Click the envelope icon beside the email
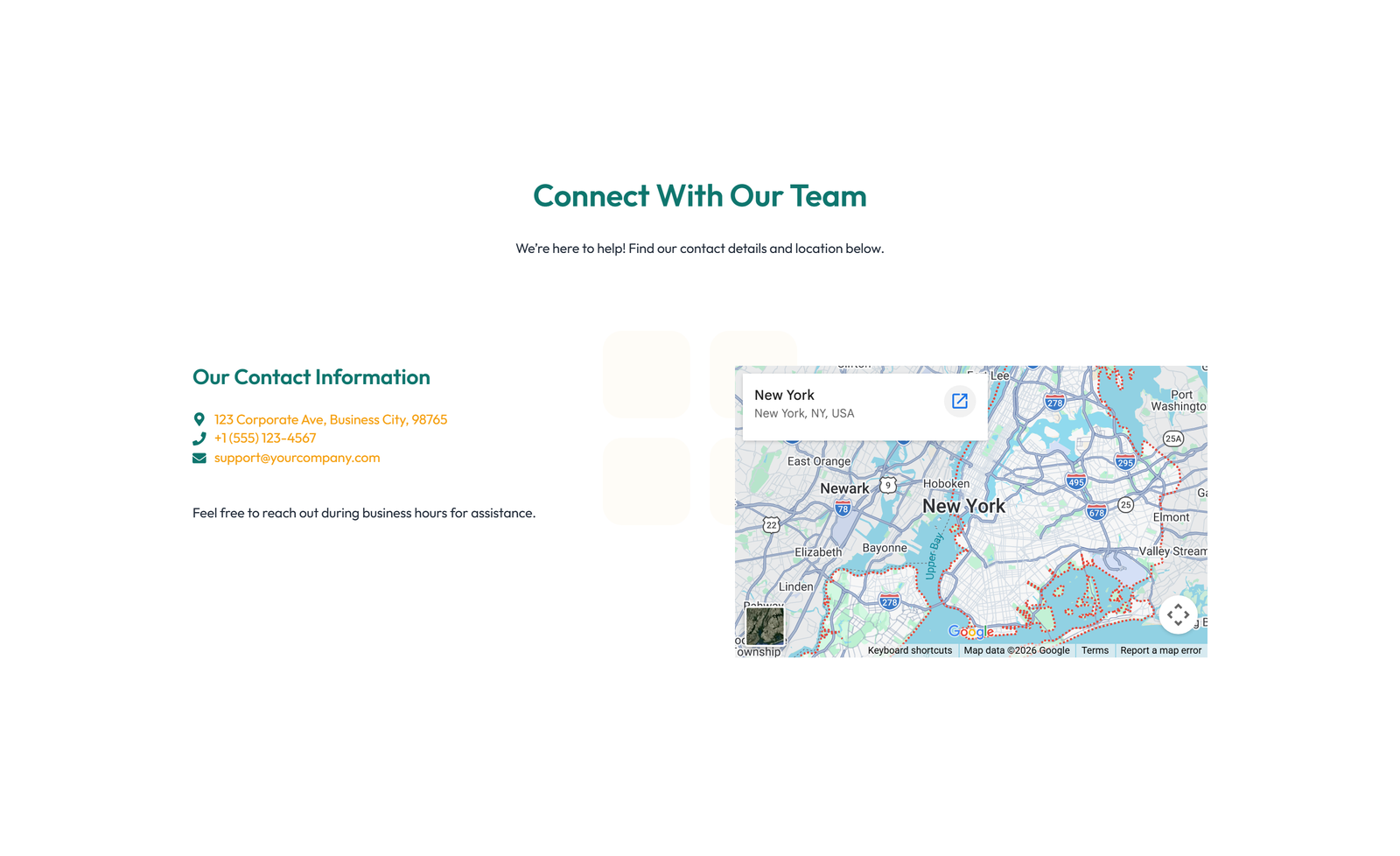 199,458
